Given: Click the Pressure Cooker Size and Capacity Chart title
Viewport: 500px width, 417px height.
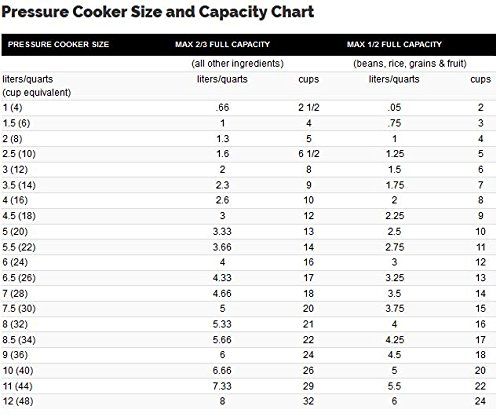Looking at the screenshot, I should point(158,12).
